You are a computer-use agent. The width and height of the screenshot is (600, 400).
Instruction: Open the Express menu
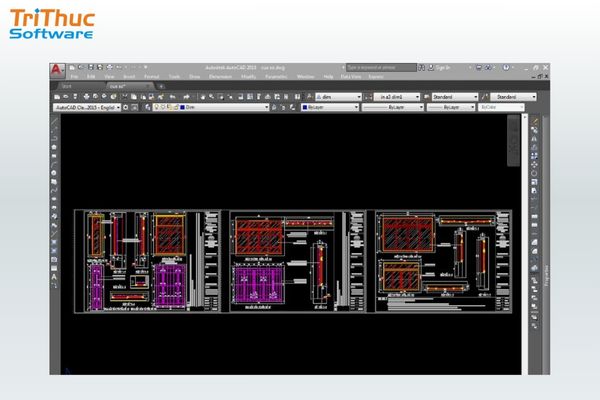(376, 77)
